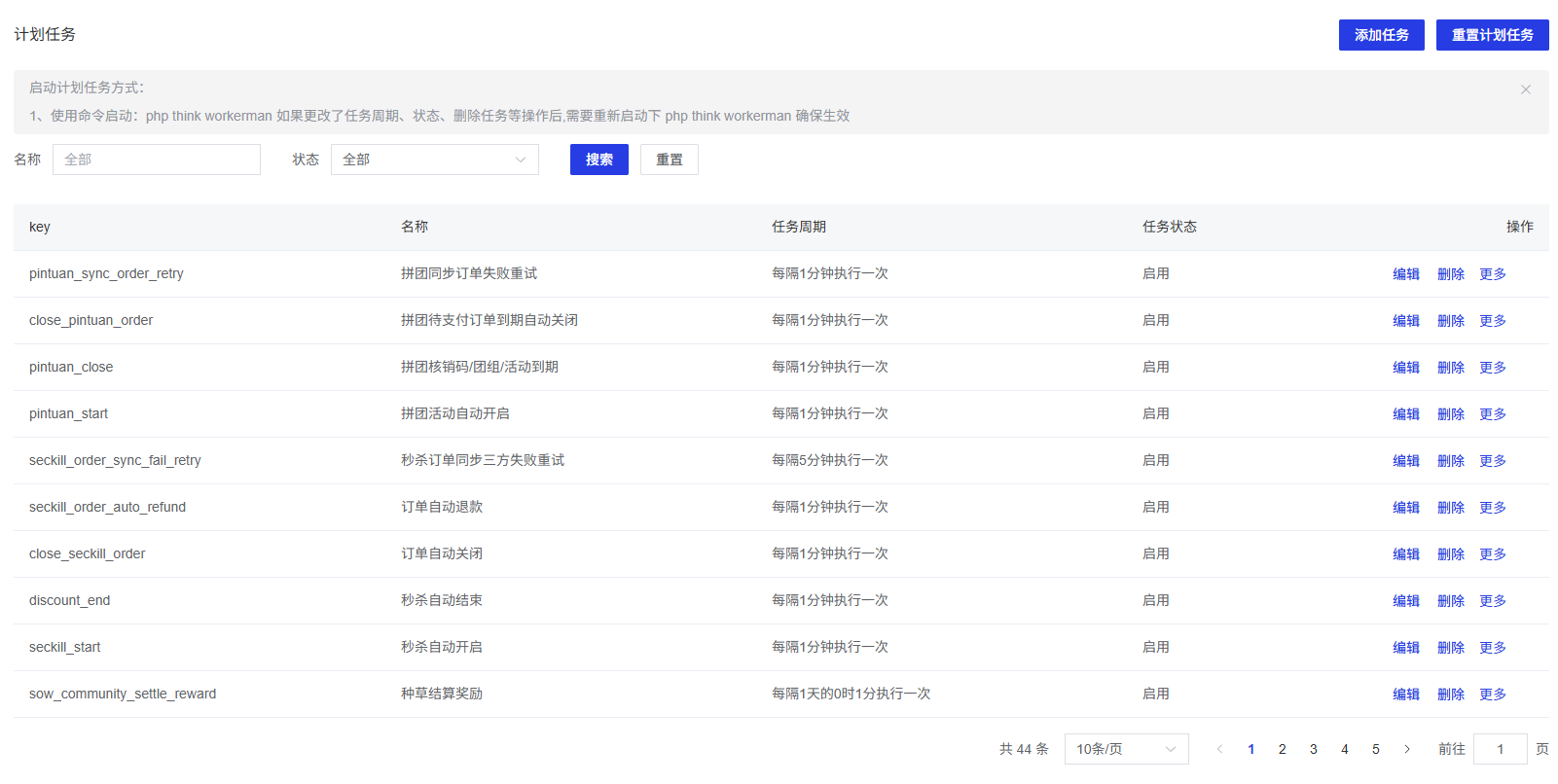Viewport: 1558px width, 784px height.
Task: Go to next page arrow
Action: tap(1406, 749)
